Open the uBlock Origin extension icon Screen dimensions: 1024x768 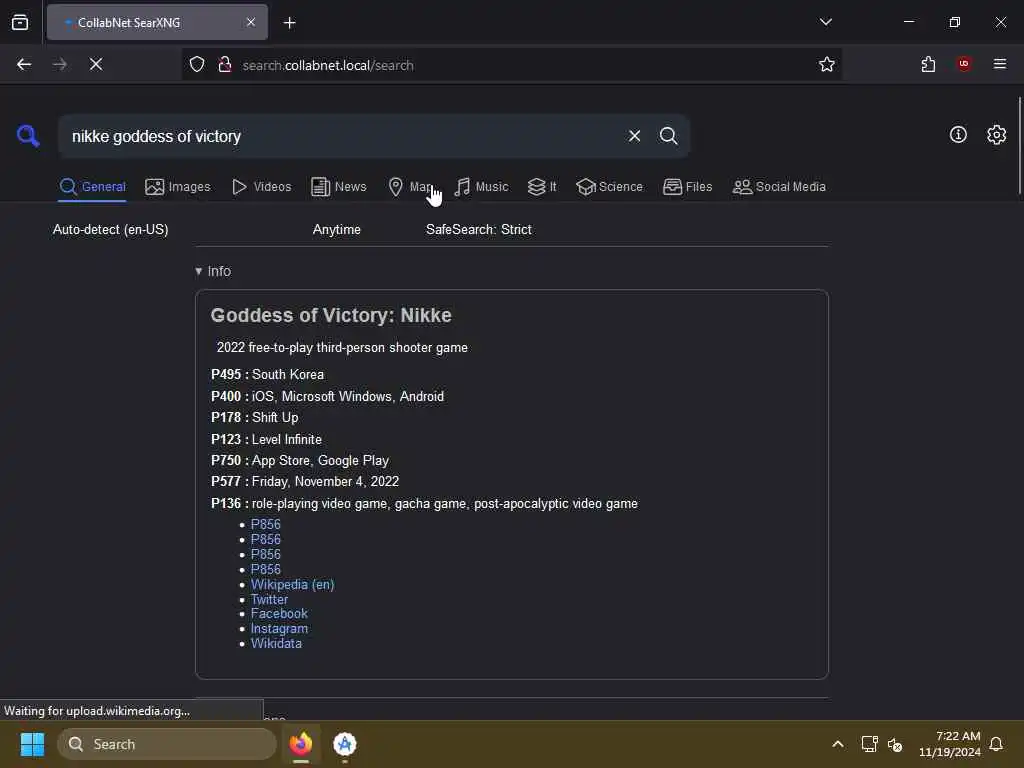(x=964, y=63)
